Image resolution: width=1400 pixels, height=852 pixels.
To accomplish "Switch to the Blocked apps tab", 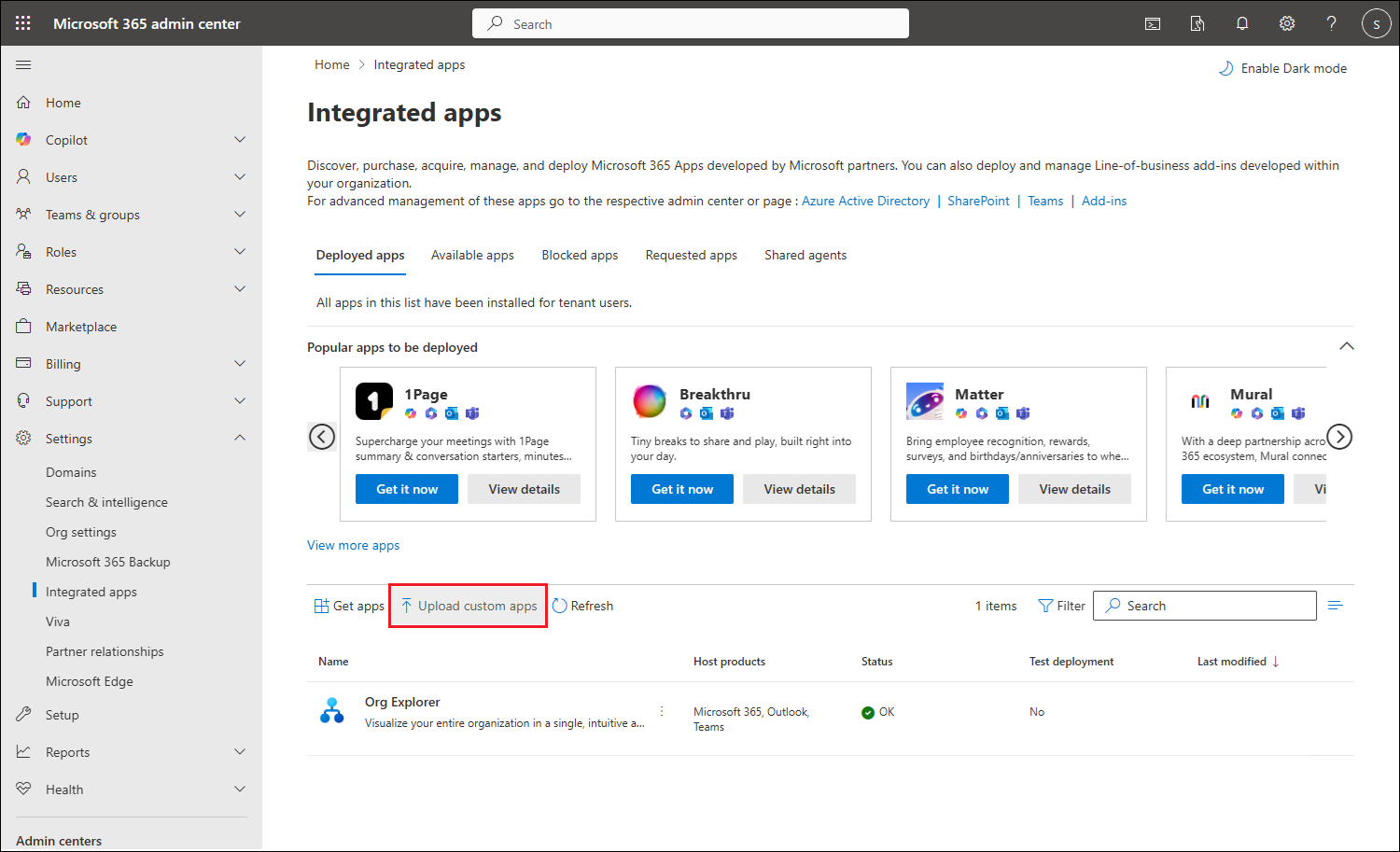I will point(580,255).
